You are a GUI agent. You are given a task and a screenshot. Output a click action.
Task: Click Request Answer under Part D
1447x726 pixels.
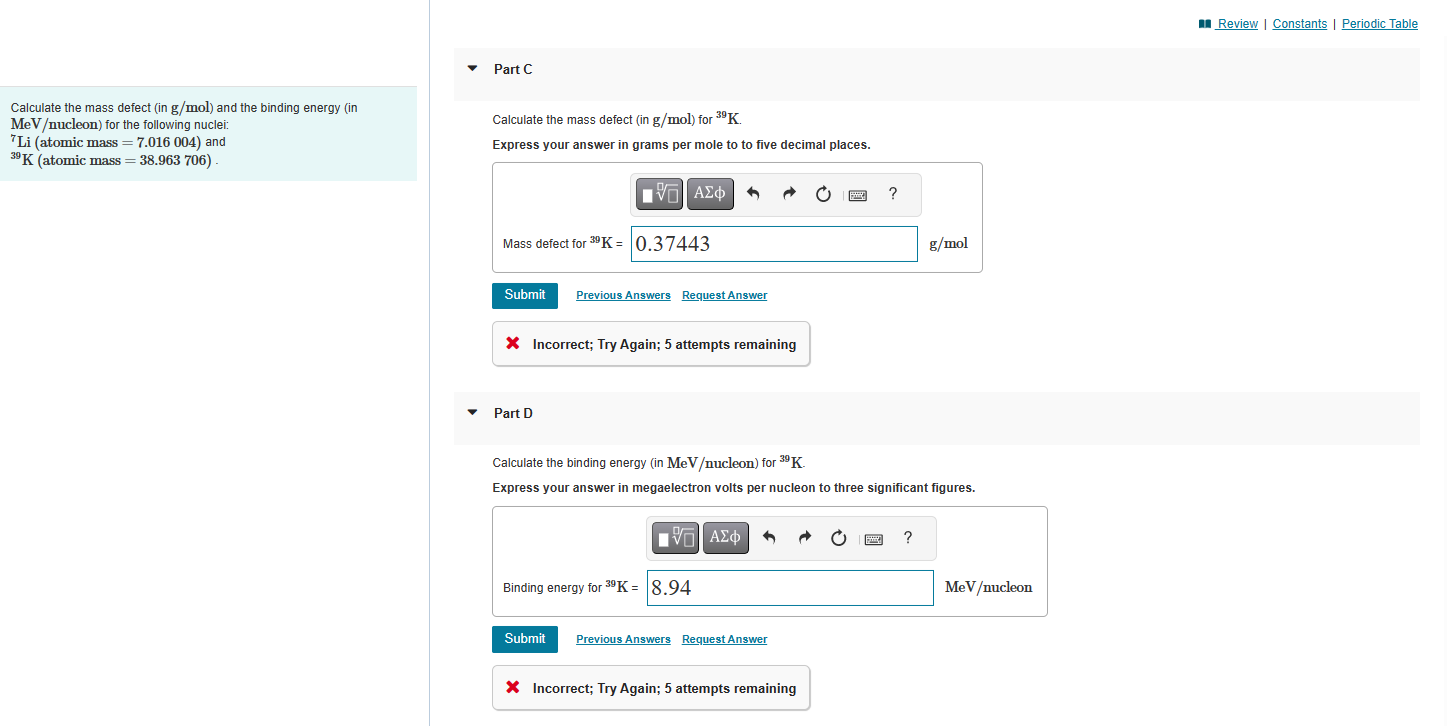[x=724, y=639]
